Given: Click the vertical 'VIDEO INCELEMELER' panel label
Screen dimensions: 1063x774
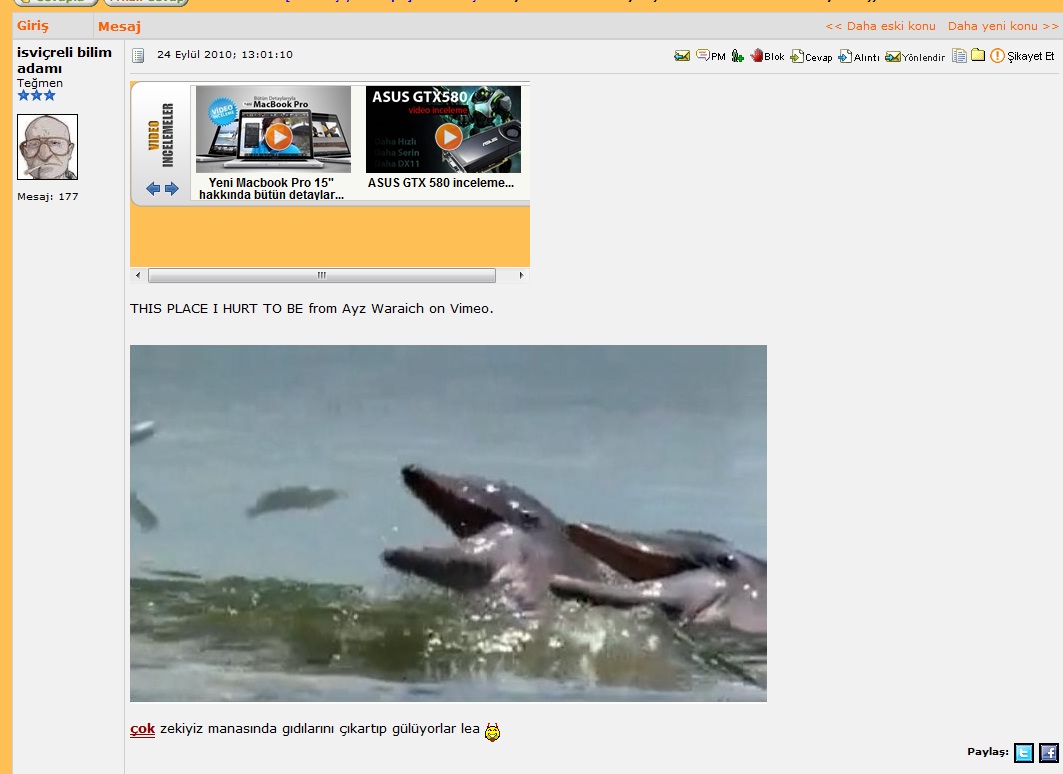Looking at the screenshot, I should (161, 135).
